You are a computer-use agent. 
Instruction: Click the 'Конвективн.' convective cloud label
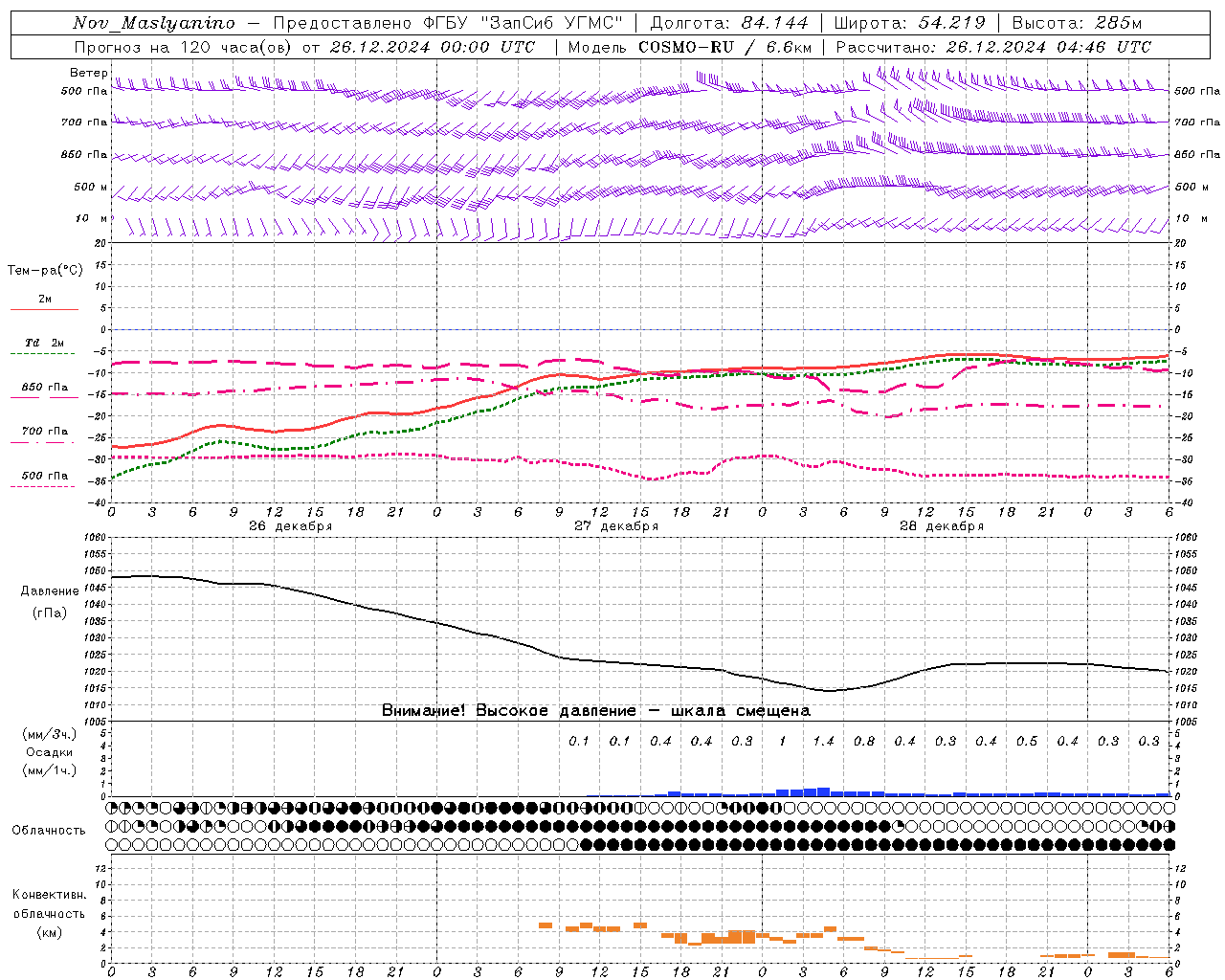pos(50,896)
